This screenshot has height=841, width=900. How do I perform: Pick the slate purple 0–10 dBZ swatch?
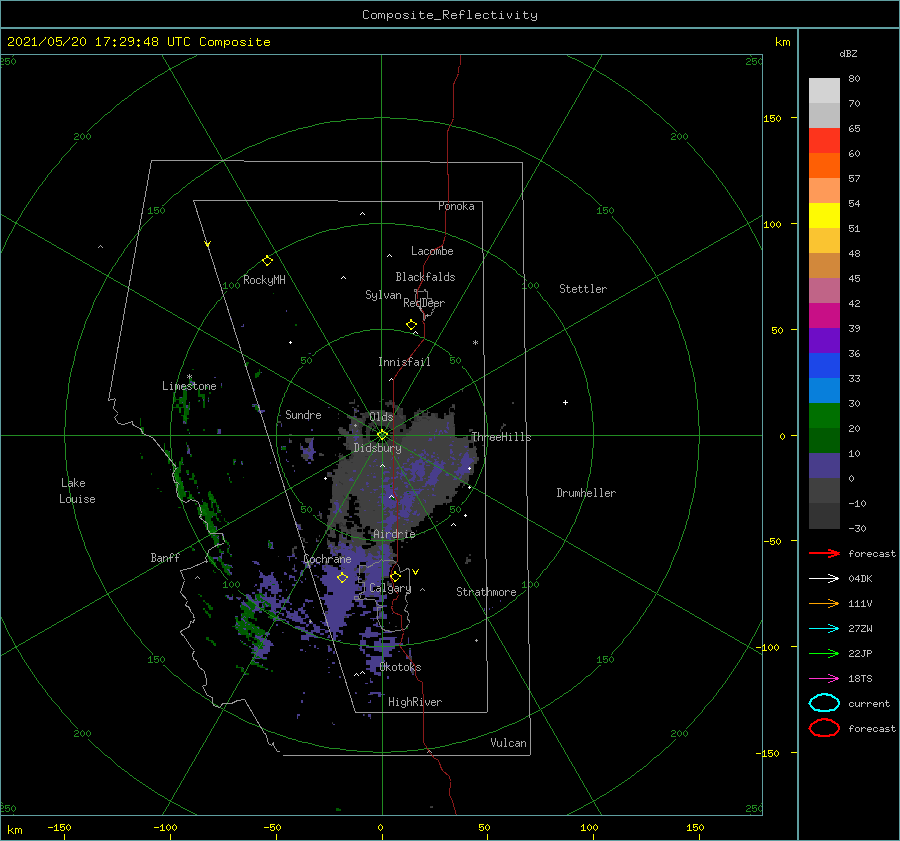(x=824, y=466)
